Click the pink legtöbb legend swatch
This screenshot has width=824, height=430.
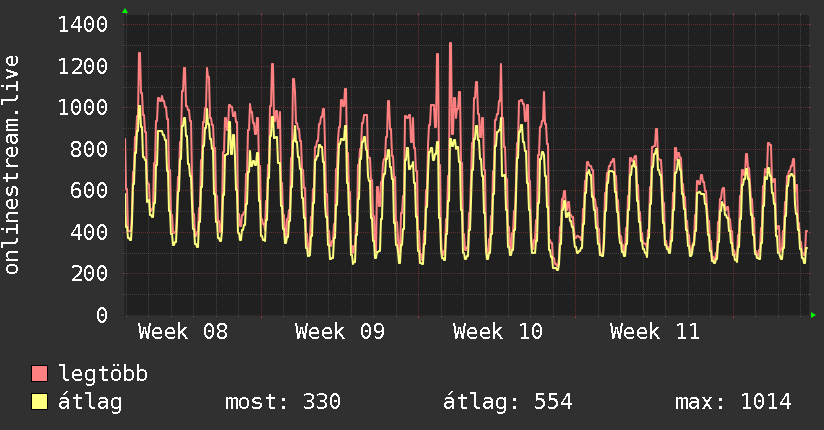39,373
